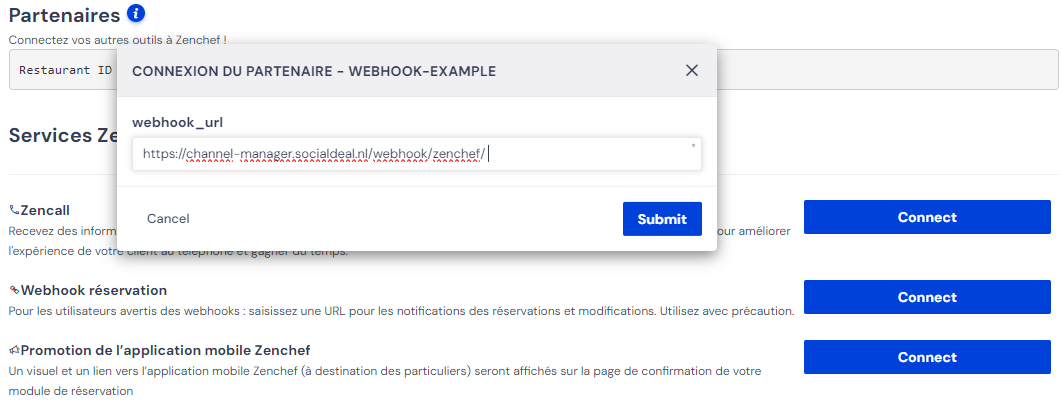Click the Webhook réservation link icon

point(14,291)
